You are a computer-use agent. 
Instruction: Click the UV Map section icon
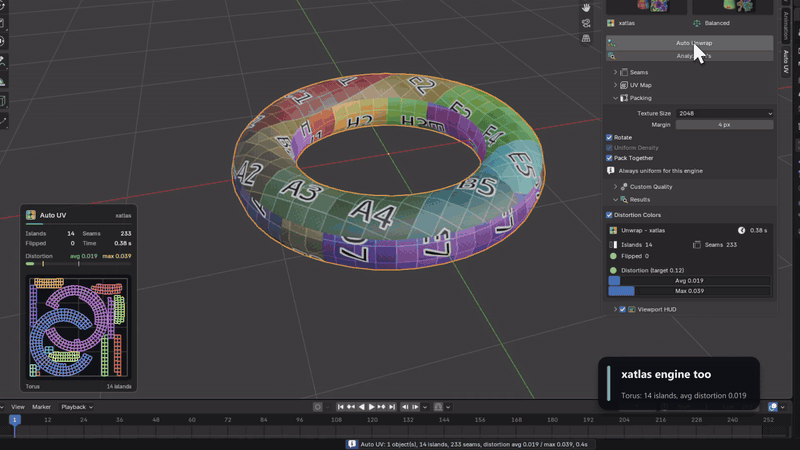(624, 85)
